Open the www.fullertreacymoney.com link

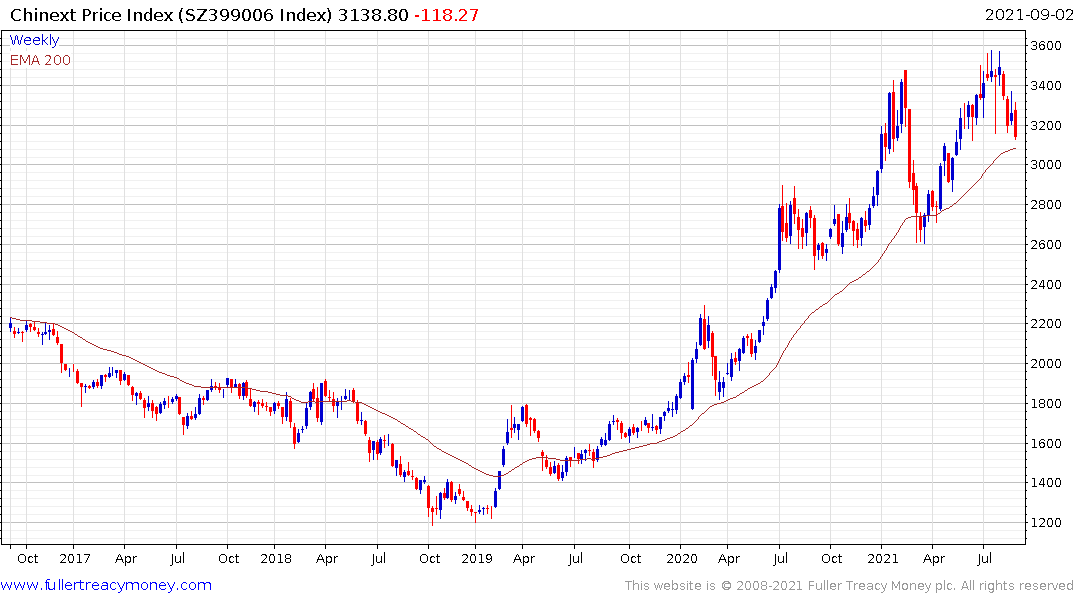point(106,585)
